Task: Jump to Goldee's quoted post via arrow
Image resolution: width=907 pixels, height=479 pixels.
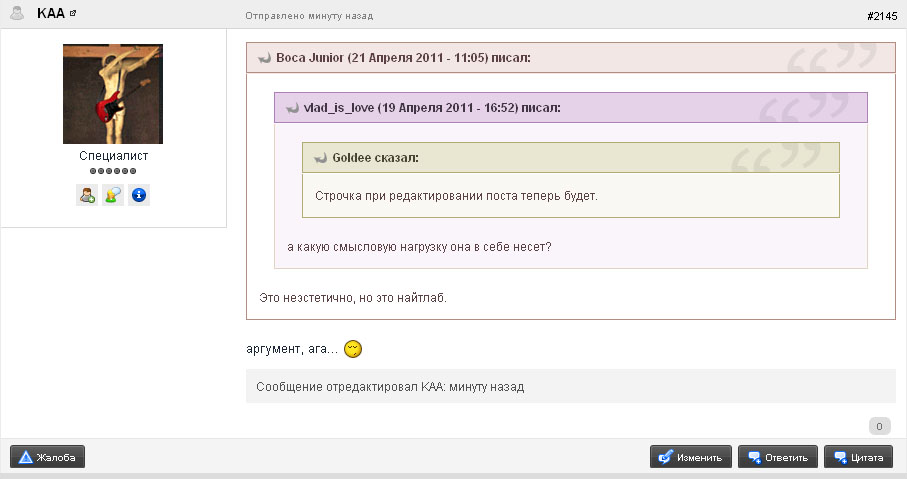Action: coord(320,158)
